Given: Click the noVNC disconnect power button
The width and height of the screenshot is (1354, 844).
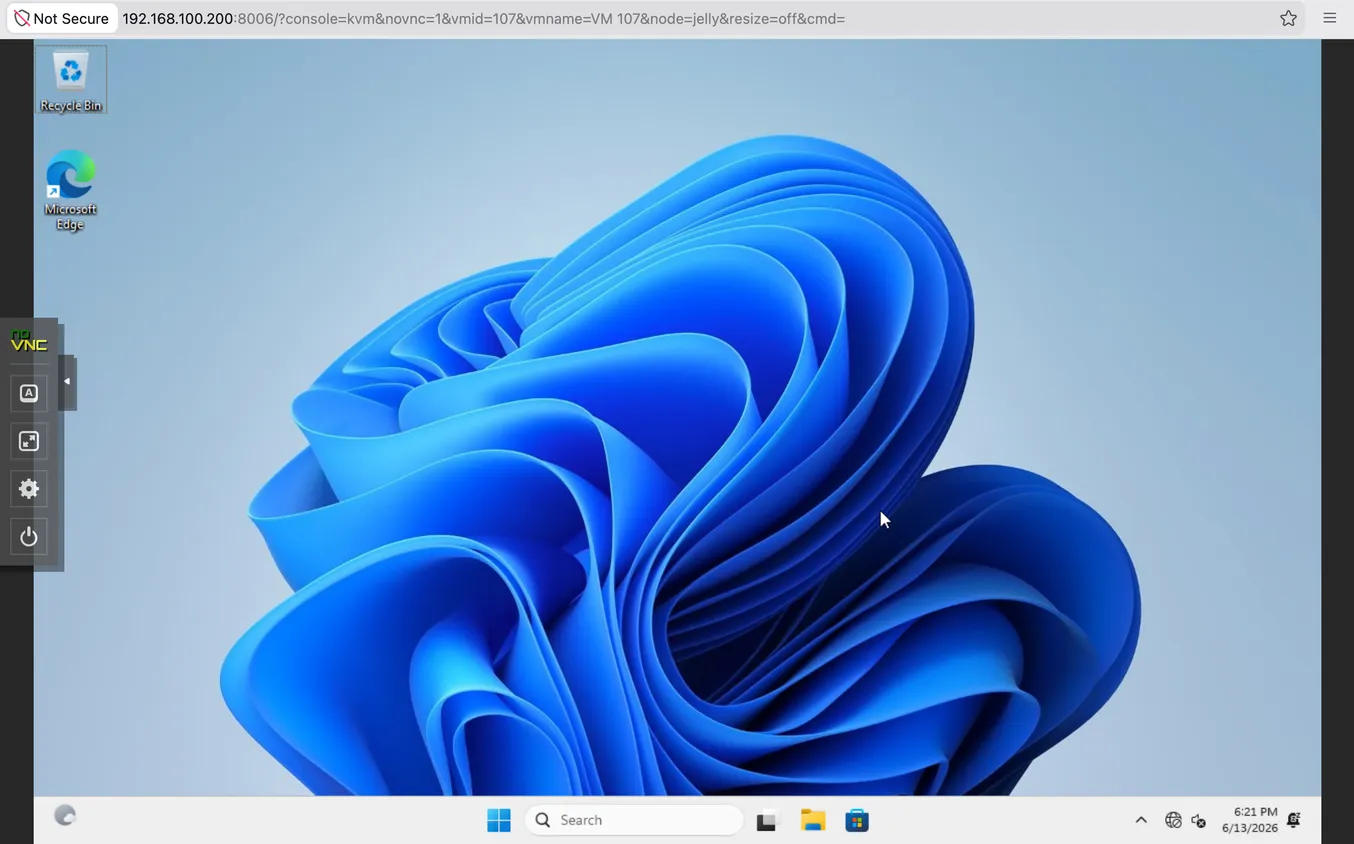Looking at the screenshot, I should point(29,537).
